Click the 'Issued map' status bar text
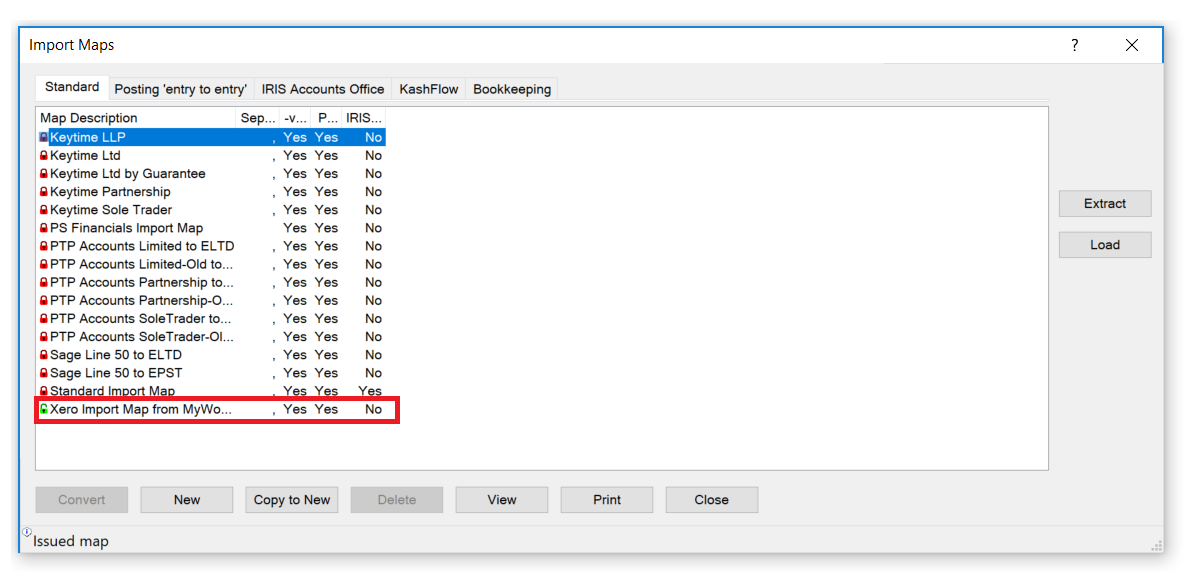The height and width of the screenshot is (578, 1196). [71, 541]
